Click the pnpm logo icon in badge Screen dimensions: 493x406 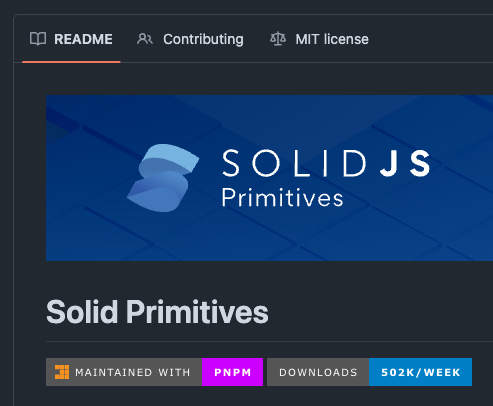point(62,372)
